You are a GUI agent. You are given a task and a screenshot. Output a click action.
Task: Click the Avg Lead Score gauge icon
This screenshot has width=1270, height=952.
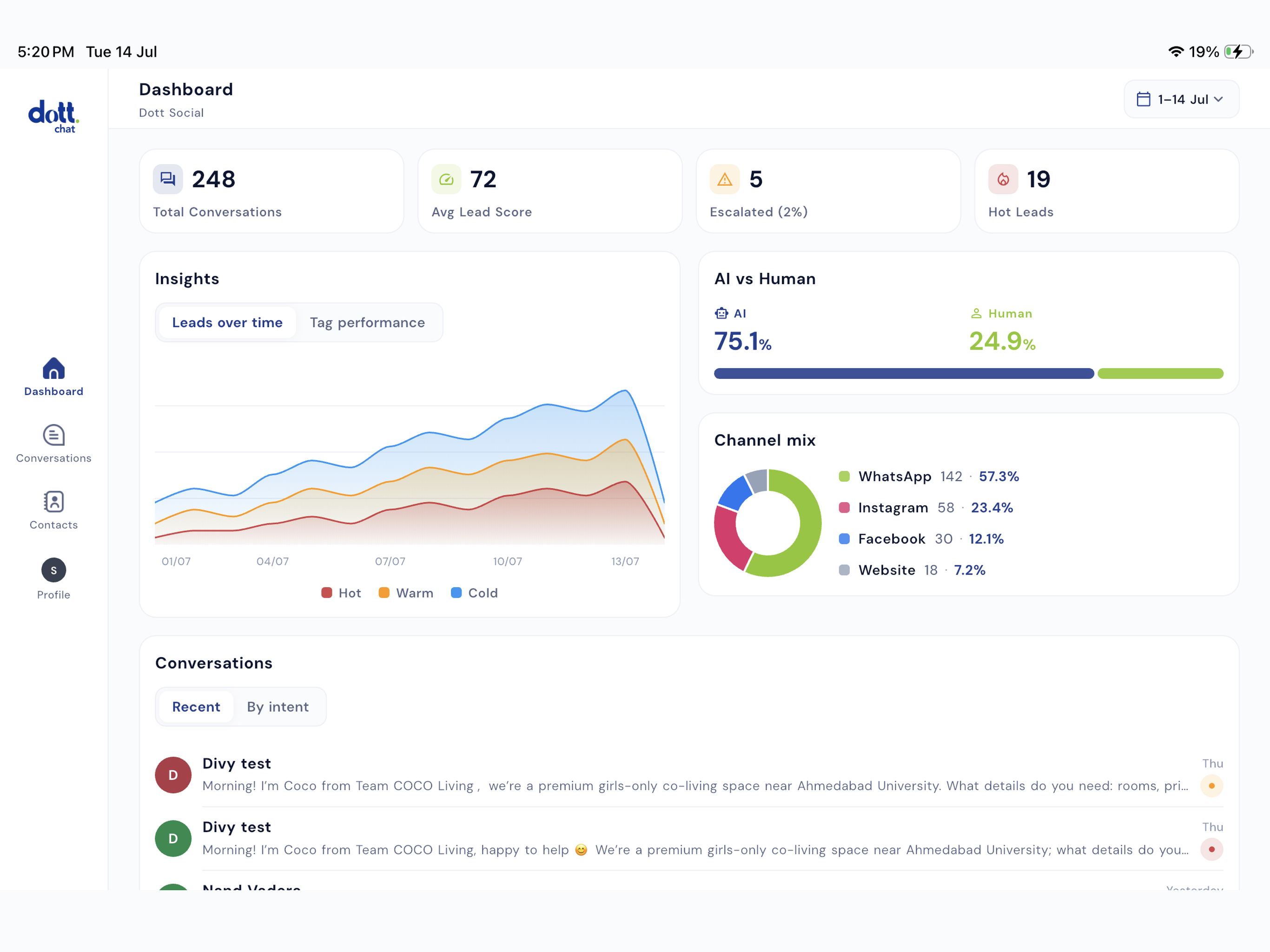point(446,179)
